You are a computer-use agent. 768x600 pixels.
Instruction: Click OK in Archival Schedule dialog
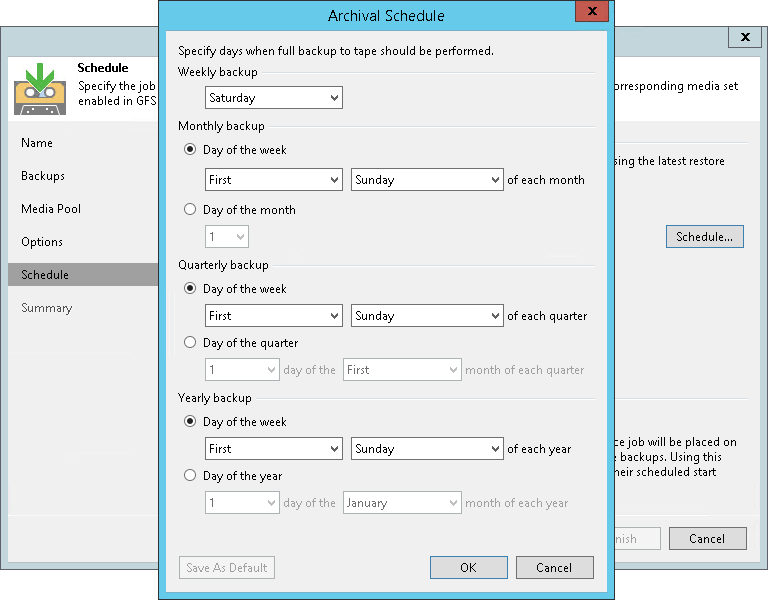click(469, 567)
